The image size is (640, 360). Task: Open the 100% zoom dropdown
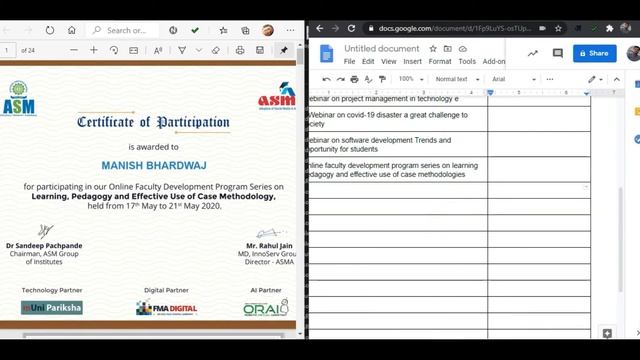pyautogui.click(x=411, y=79)
